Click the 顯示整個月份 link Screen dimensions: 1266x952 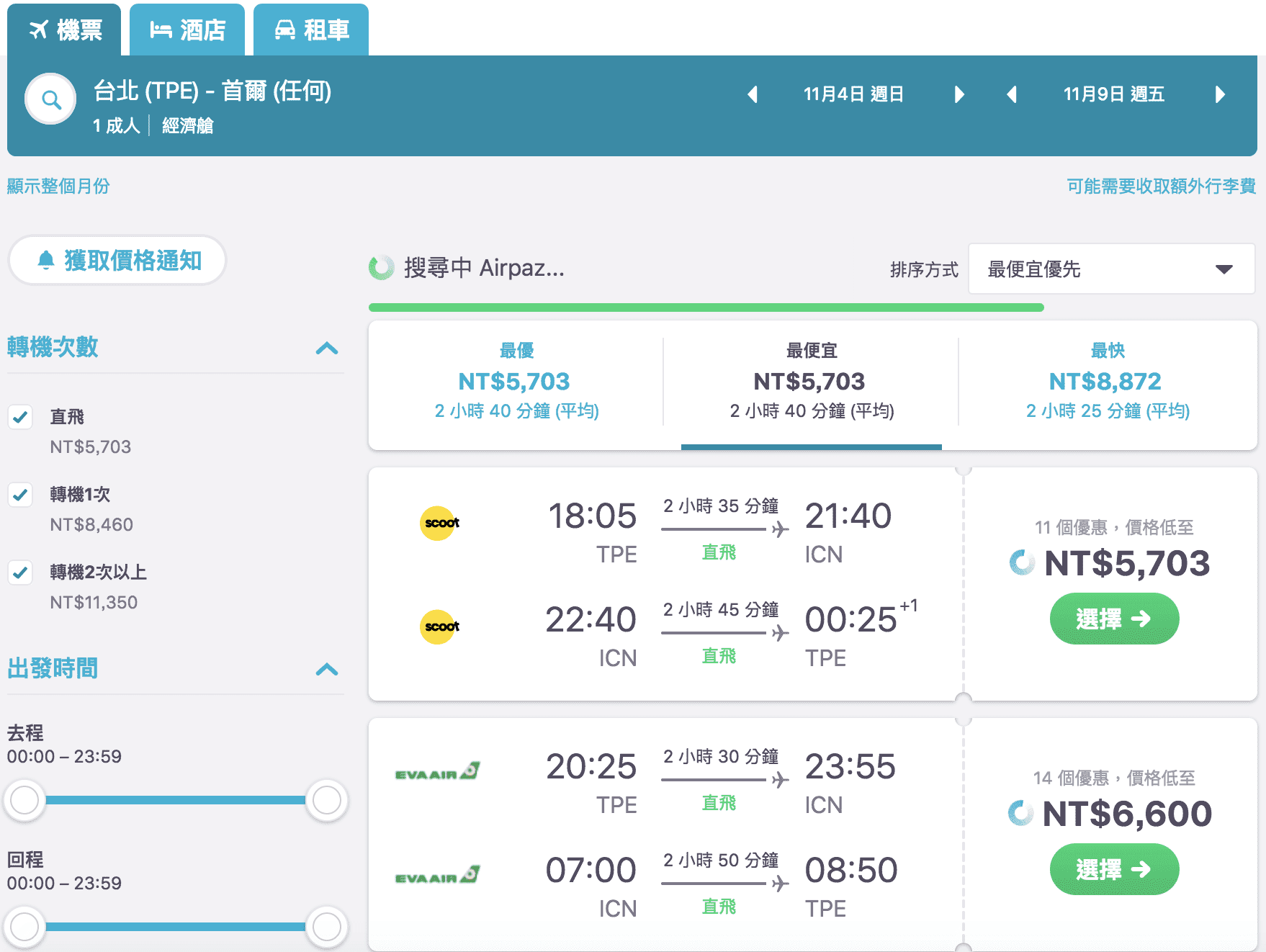pyautogui.click(x=58, y=186)
